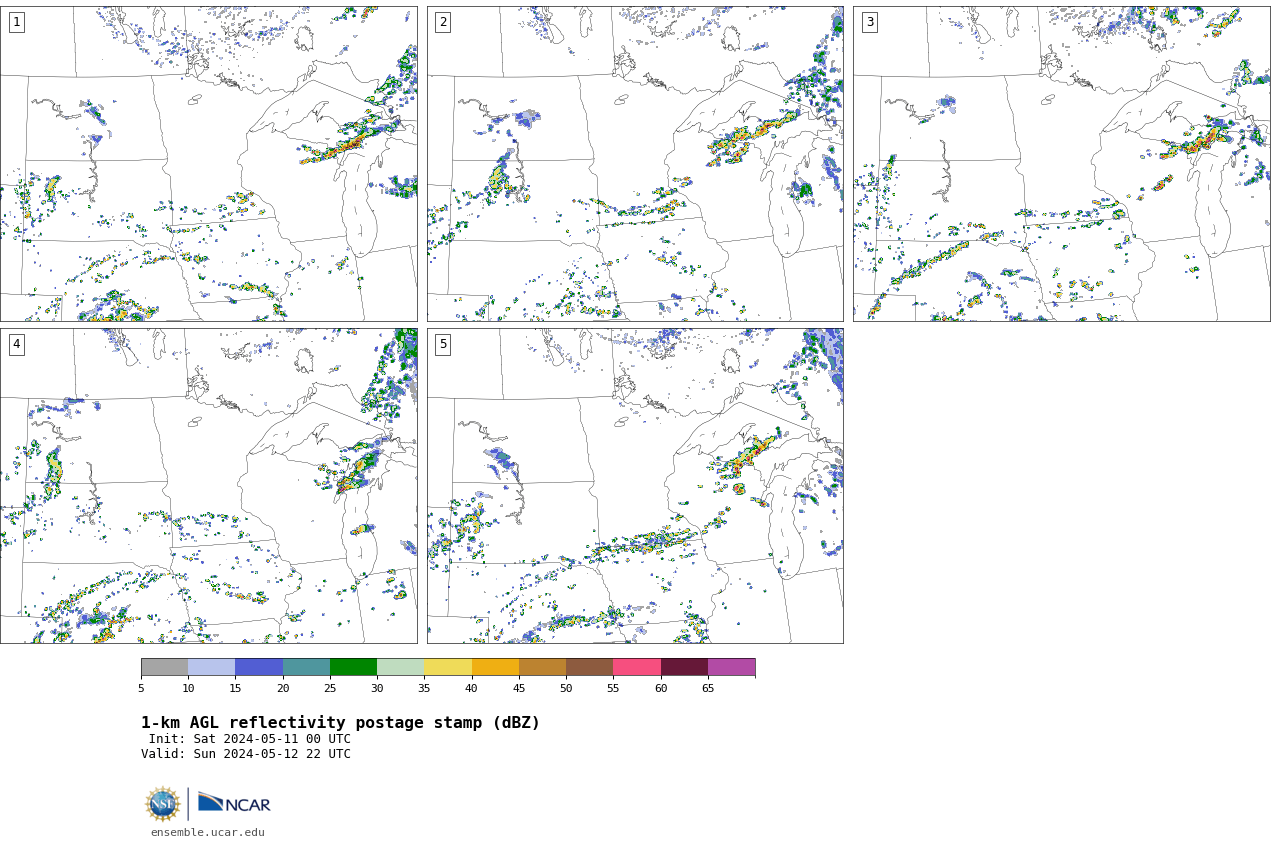Click the panel number label 1
Screen dimensions: 1280x844
coord(17,22)
